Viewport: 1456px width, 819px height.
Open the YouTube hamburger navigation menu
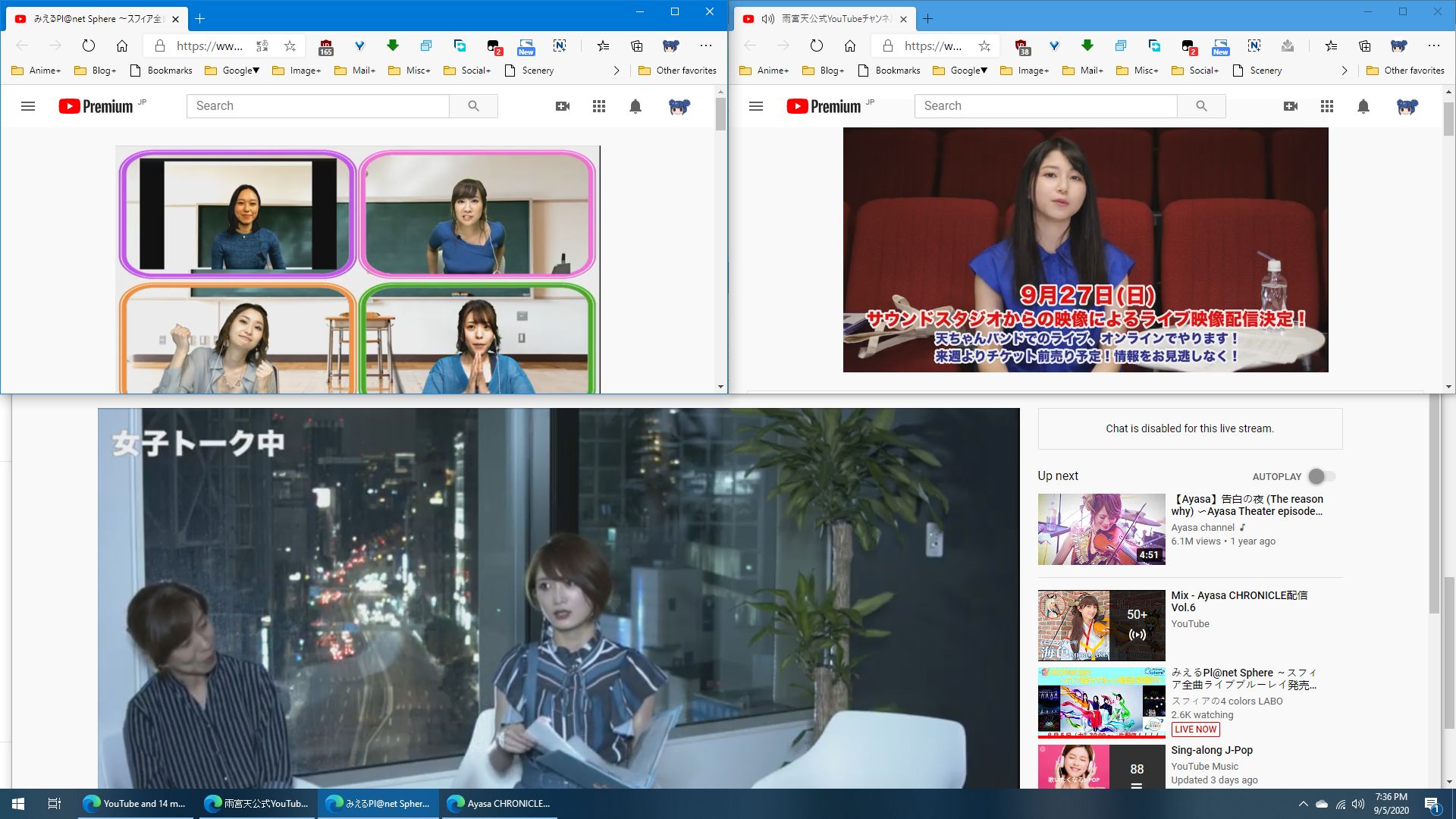point(28,106)
